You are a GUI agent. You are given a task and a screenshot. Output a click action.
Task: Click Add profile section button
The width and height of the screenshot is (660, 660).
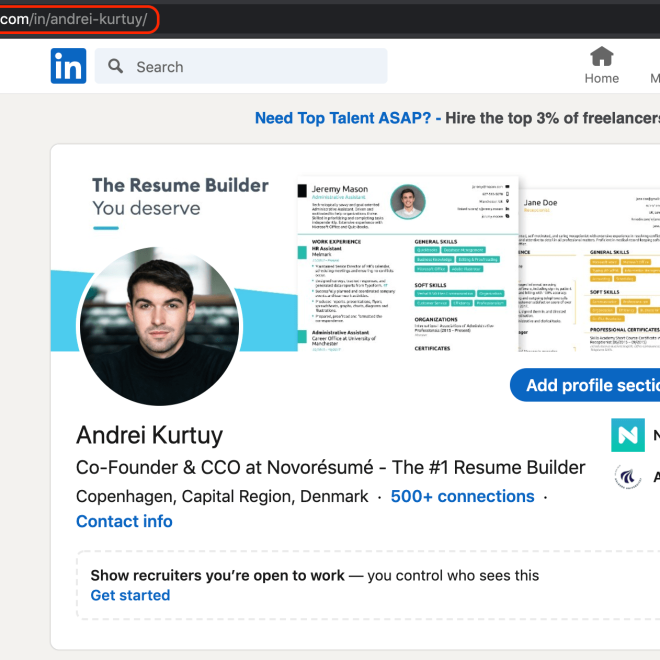(585, 385)
